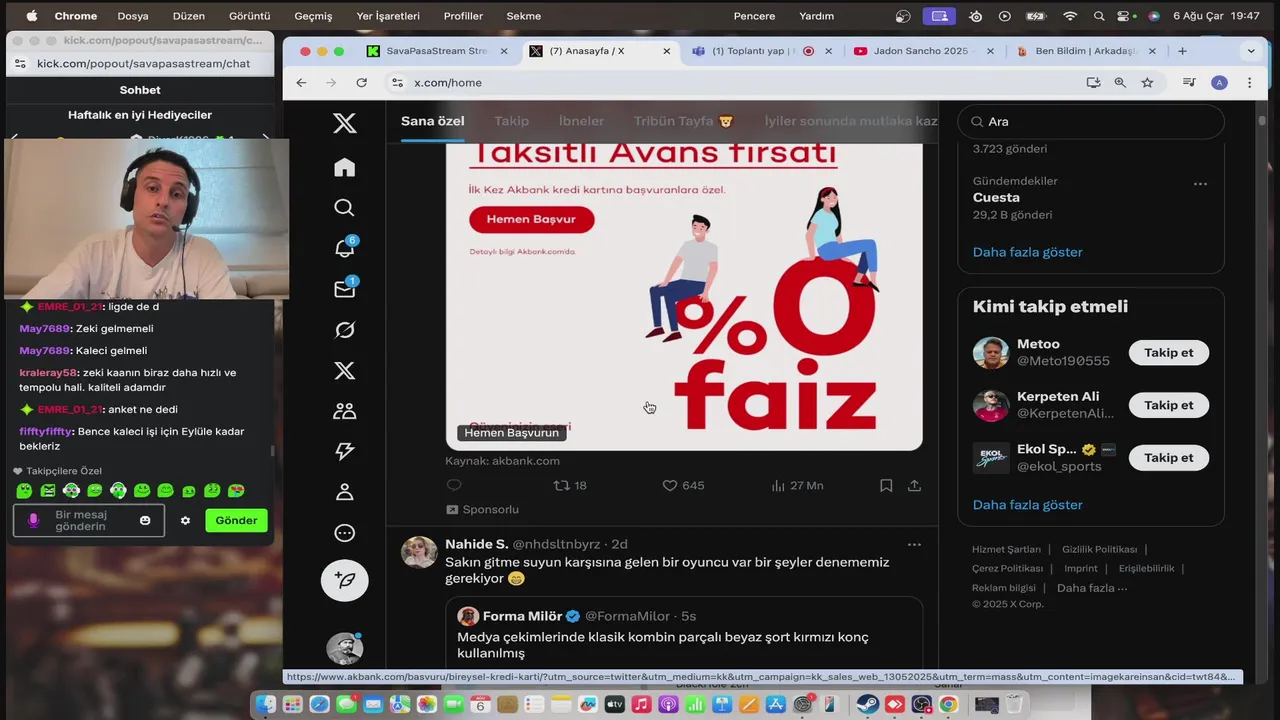Switch to Tribün Tayfa tab
The image size is (1280, 720).
point(684,121)
